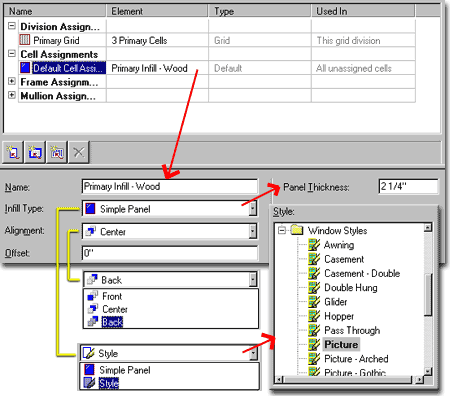Click the Used In column header

click(363, 11)
